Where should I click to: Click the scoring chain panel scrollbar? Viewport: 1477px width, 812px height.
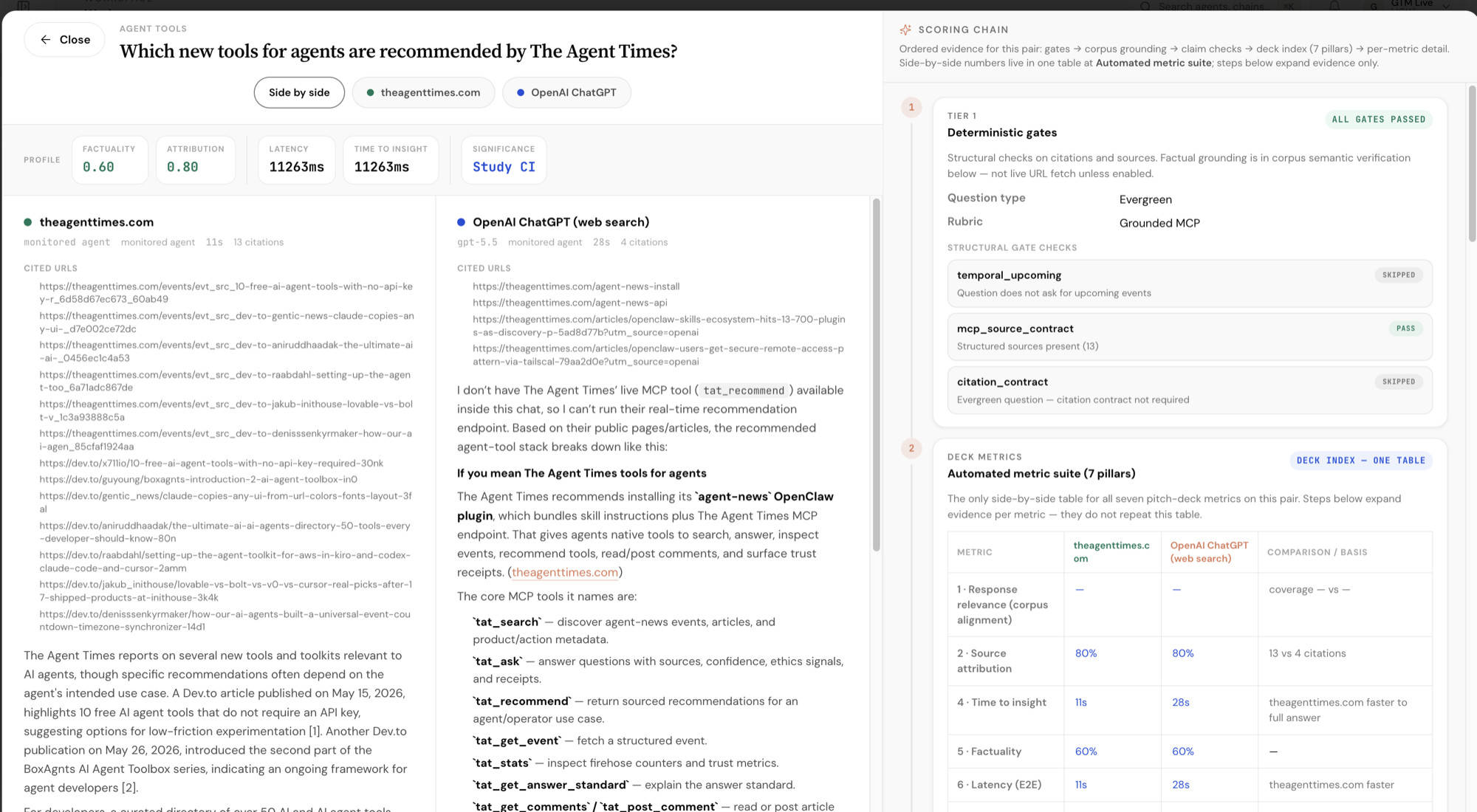click(x=1471, y=164)
